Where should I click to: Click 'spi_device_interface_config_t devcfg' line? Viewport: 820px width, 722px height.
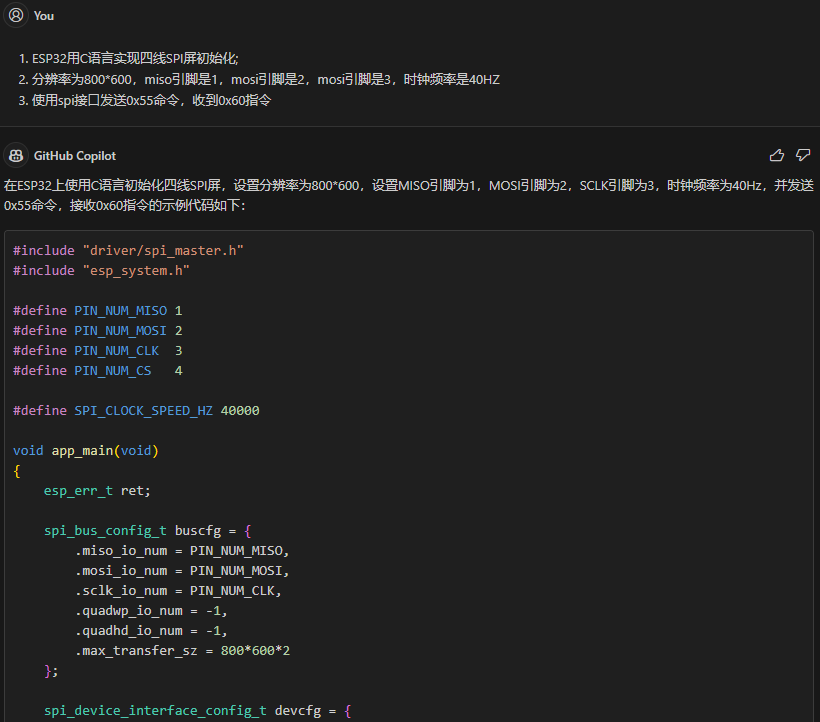tap(198, 711)
